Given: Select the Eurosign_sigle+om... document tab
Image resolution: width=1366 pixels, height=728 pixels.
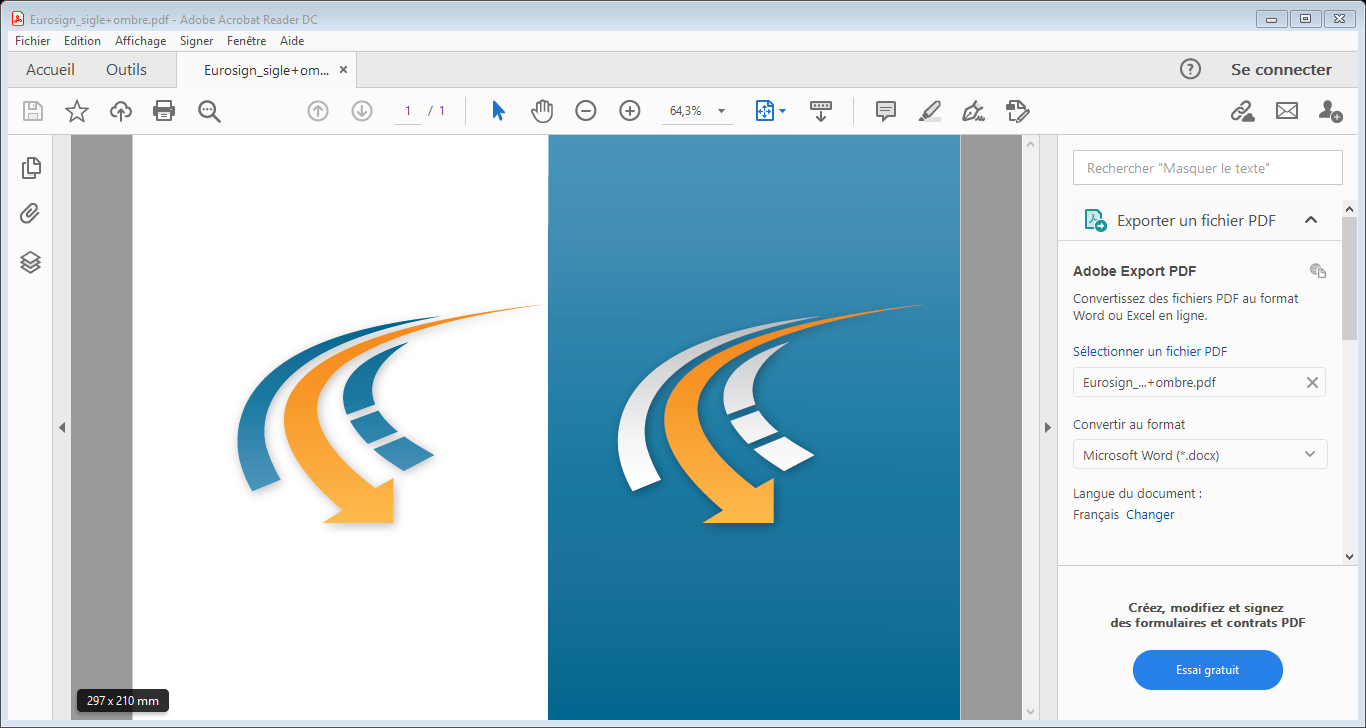Looking at the screenshot, I should pyautogui.click(x=266, y=70).
